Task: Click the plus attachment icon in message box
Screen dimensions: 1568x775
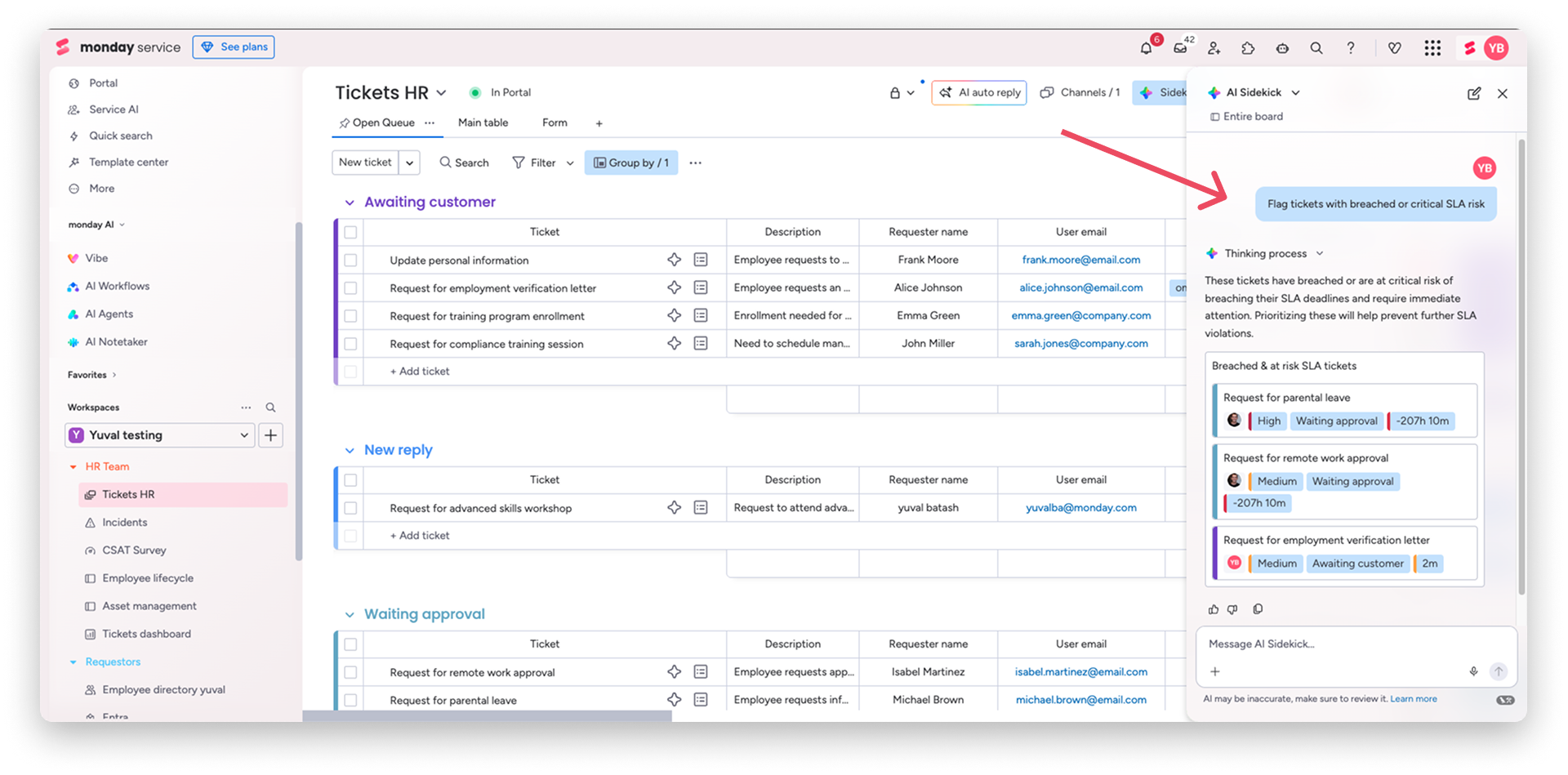Action: tap(1215, 671)
